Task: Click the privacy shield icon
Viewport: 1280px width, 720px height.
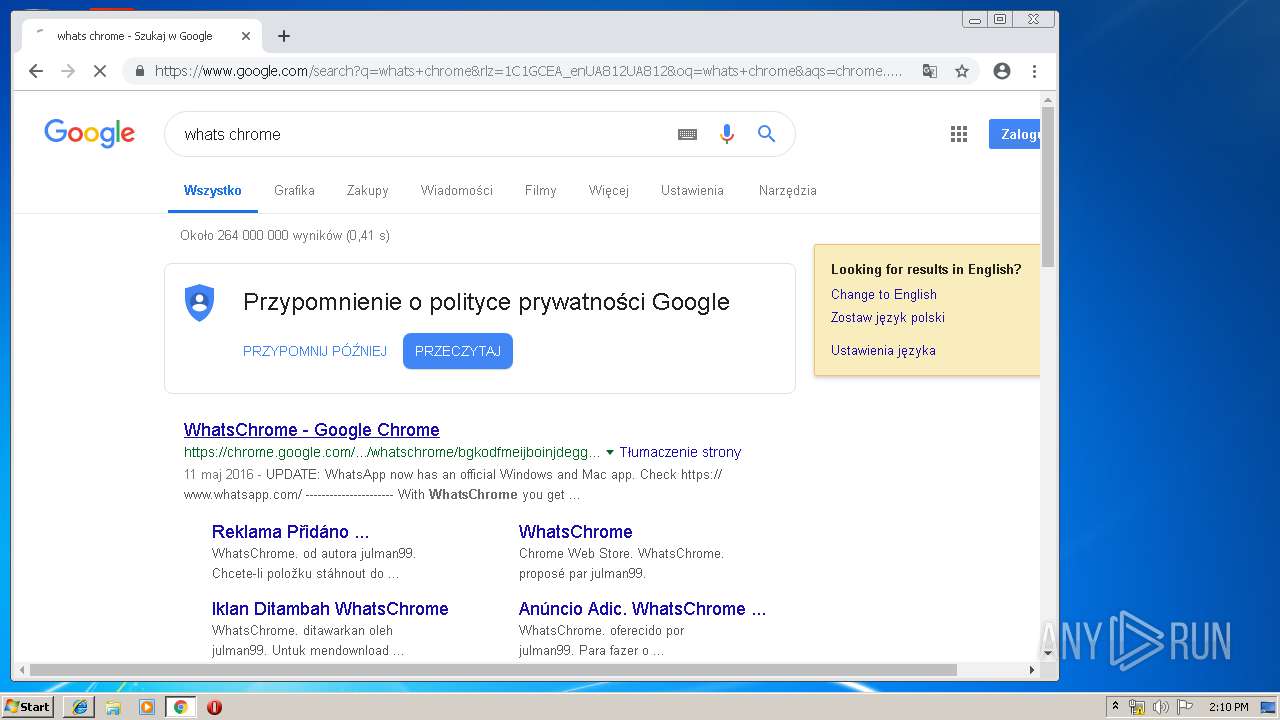Action: click(x=200, y=303)
